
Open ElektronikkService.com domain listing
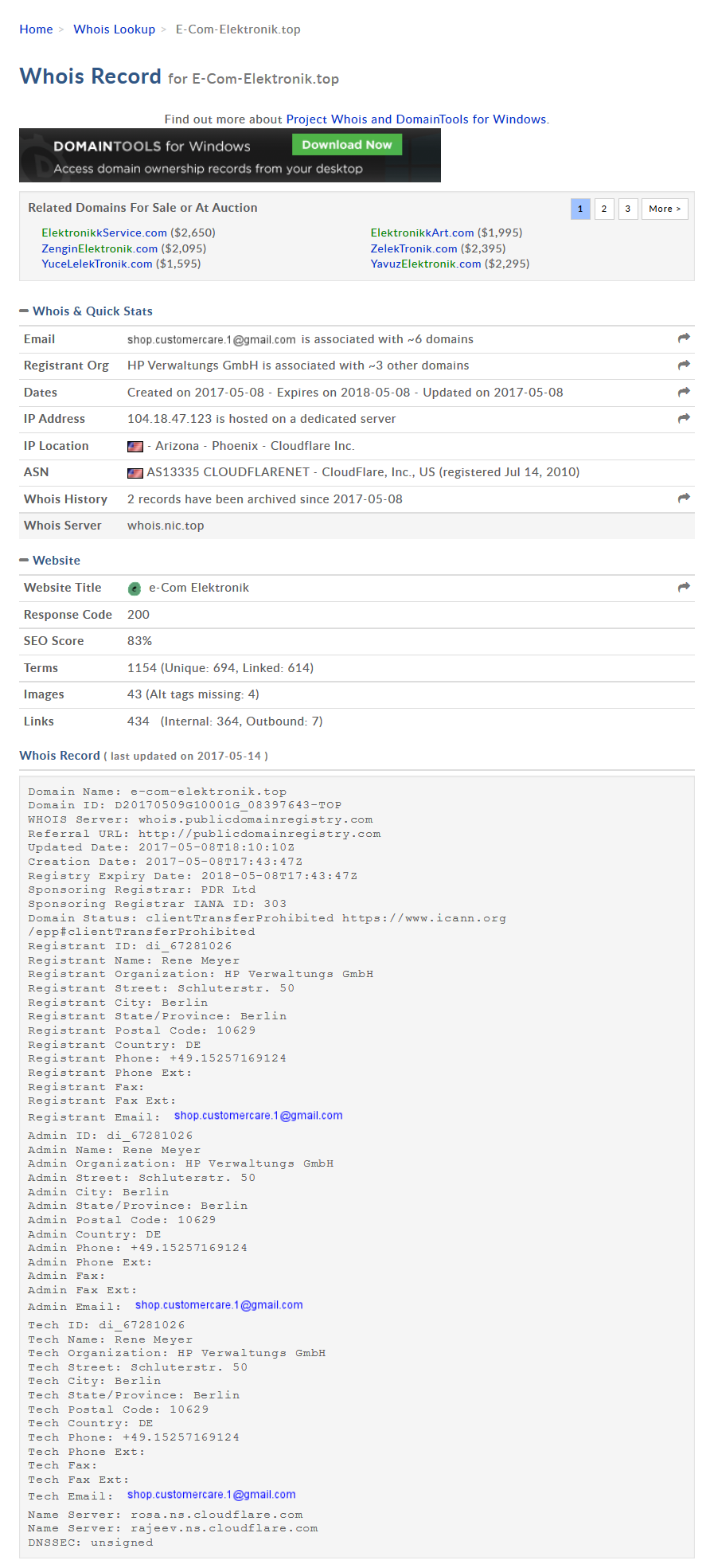click(104, 233)
